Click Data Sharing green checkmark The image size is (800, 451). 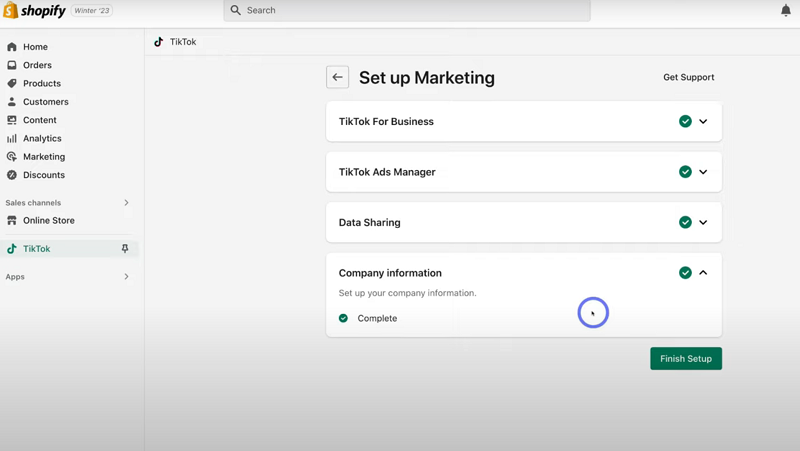685,222
